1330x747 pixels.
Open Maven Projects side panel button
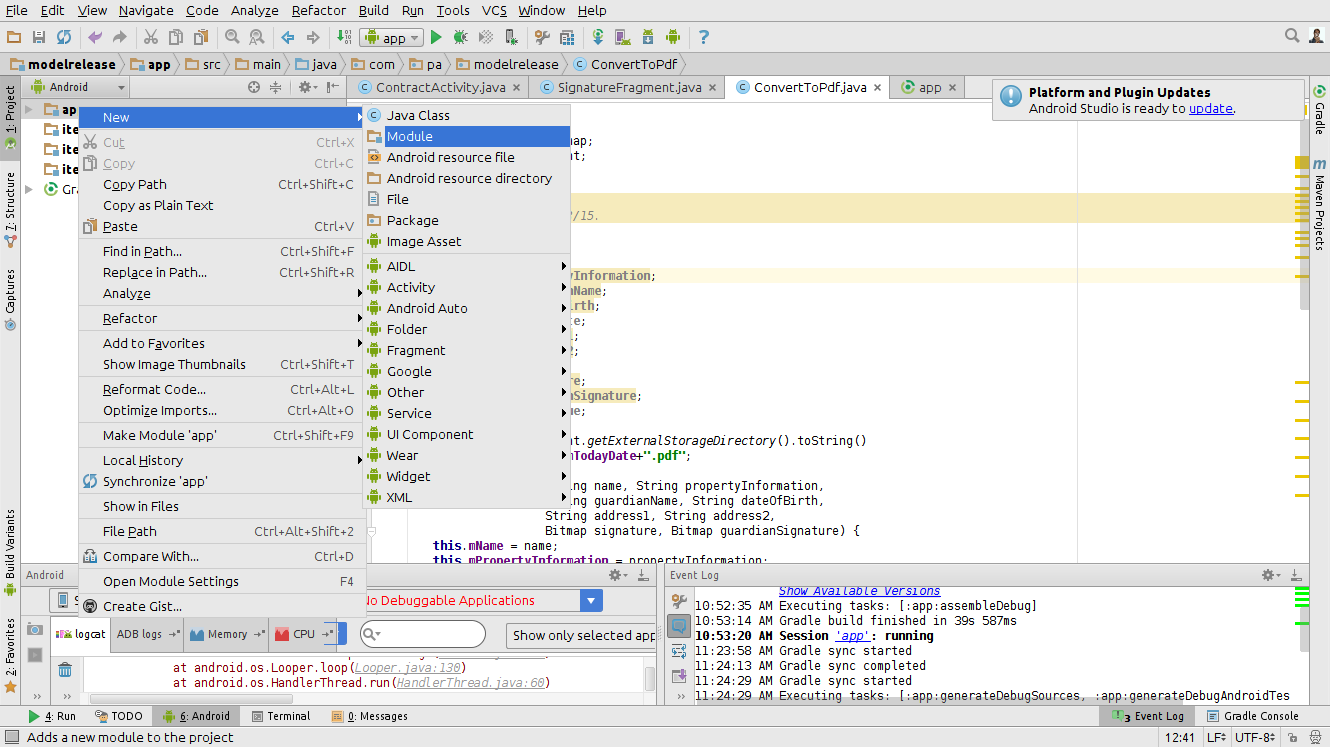click(x=1319, y=203)
